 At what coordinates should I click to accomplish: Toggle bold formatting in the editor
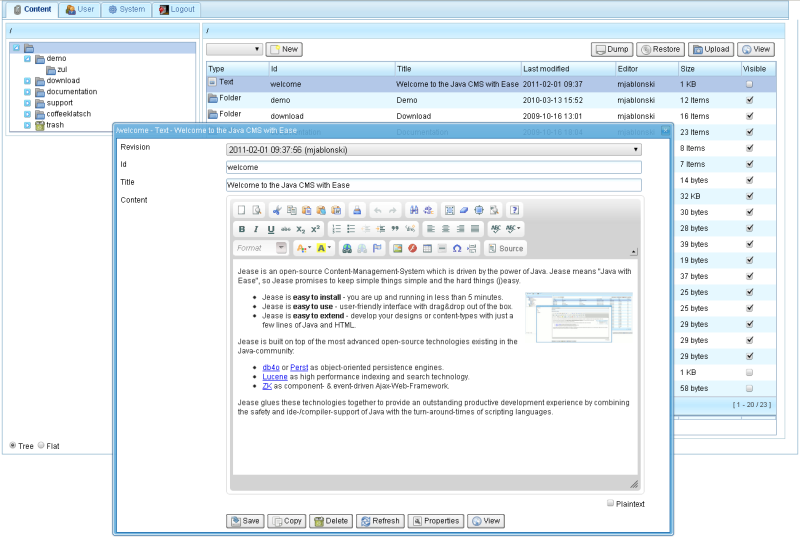click(x=242, y=229)
